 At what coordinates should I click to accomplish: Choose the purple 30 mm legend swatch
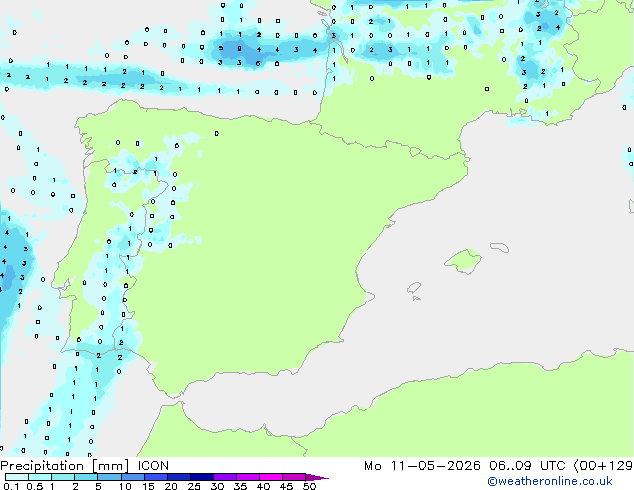[x=225, y=477]
